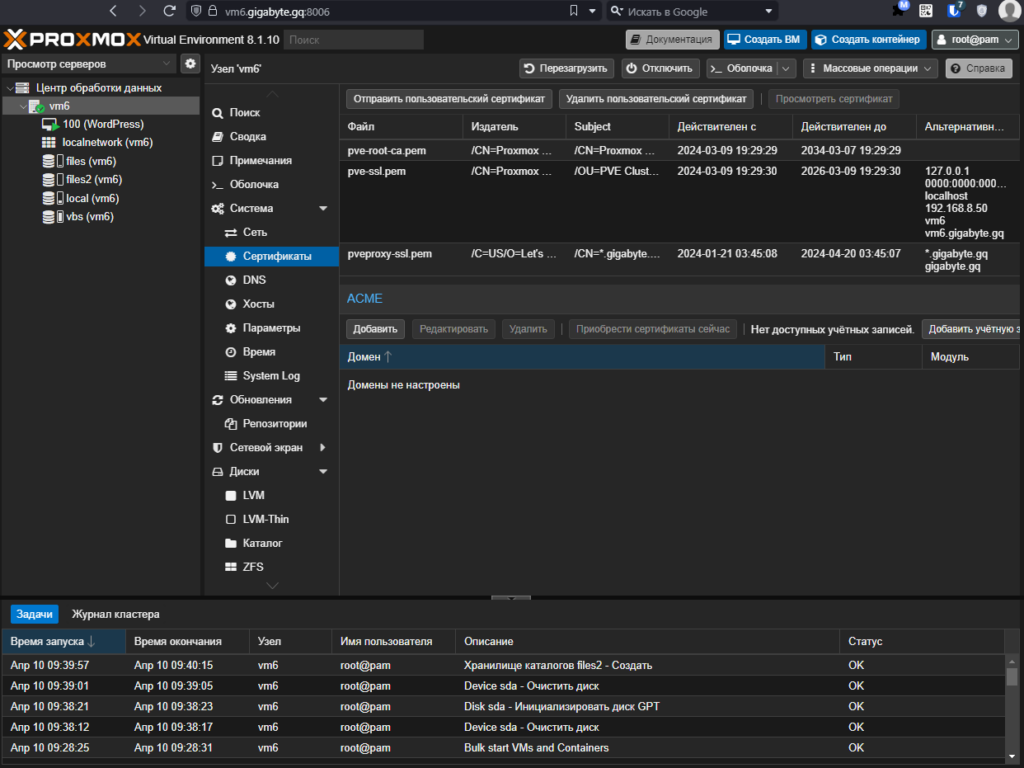Open the Оболочка shell dropdown arrow
1024x768 pixels.
coord(787,69)
